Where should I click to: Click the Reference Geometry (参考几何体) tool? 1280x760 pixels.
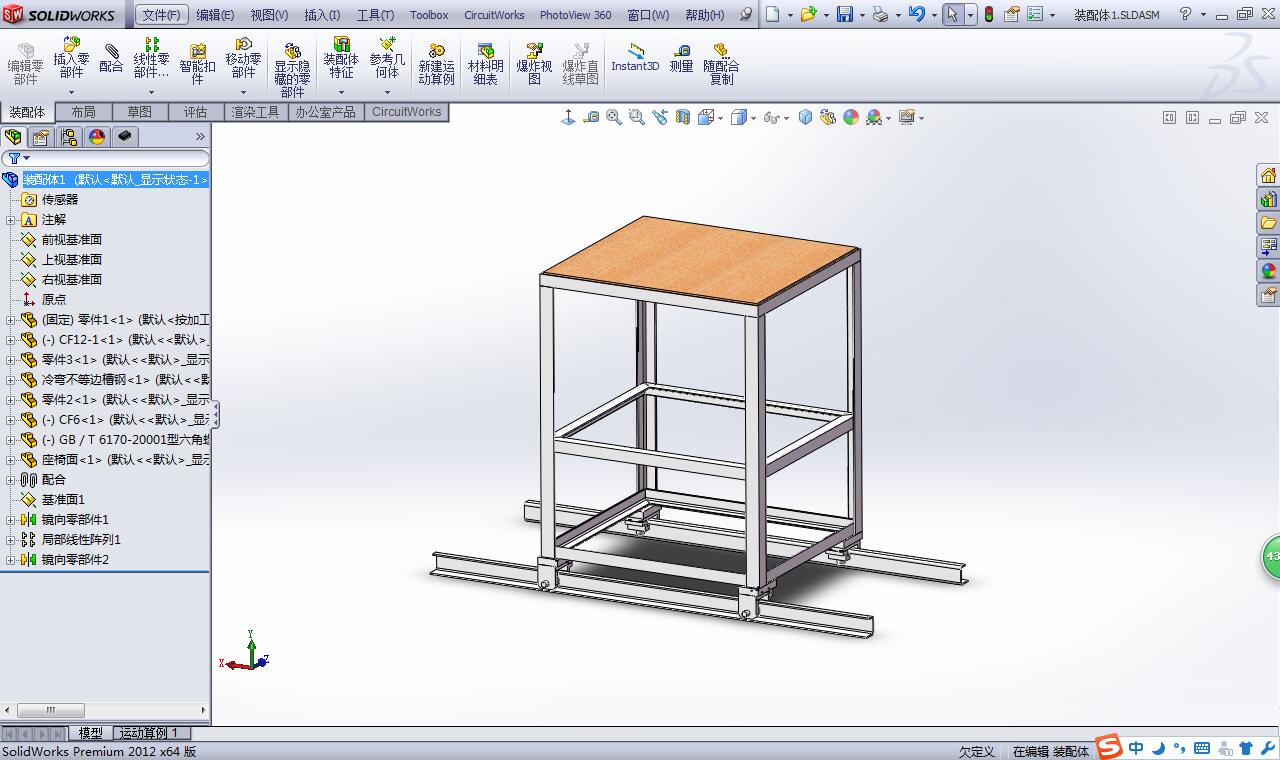(x=387, y=58)
